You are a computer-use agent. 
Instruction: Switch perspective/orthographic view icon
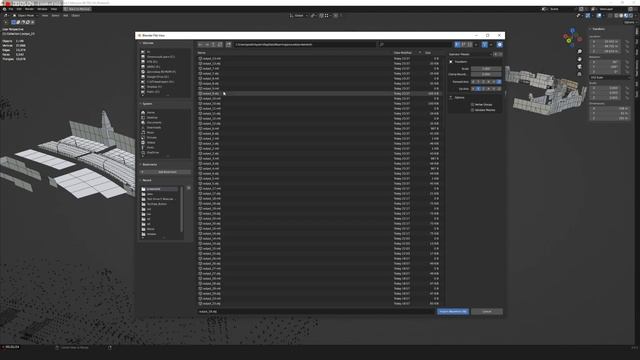pos(580,73)
